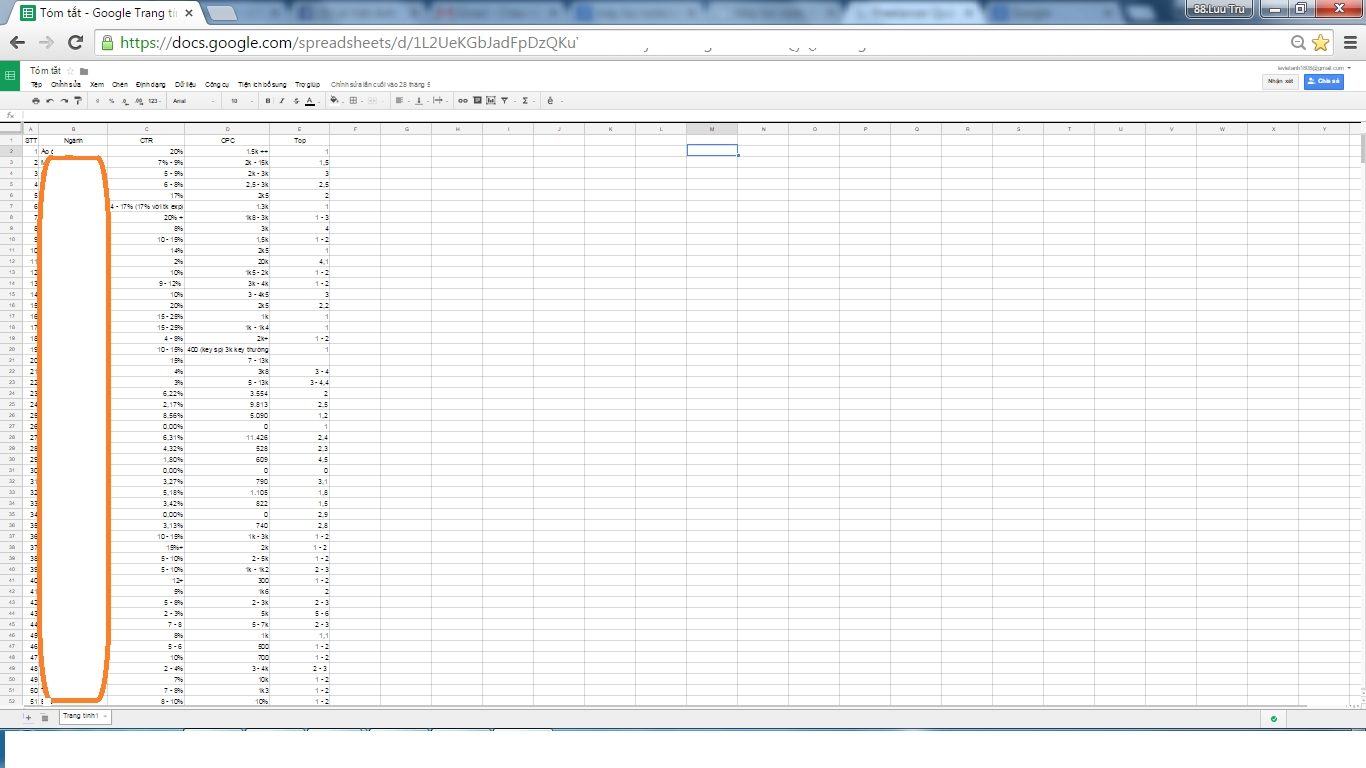Open the text wrapping dropdown
This screenshot has width=1366, height=768.
point(439,101)
